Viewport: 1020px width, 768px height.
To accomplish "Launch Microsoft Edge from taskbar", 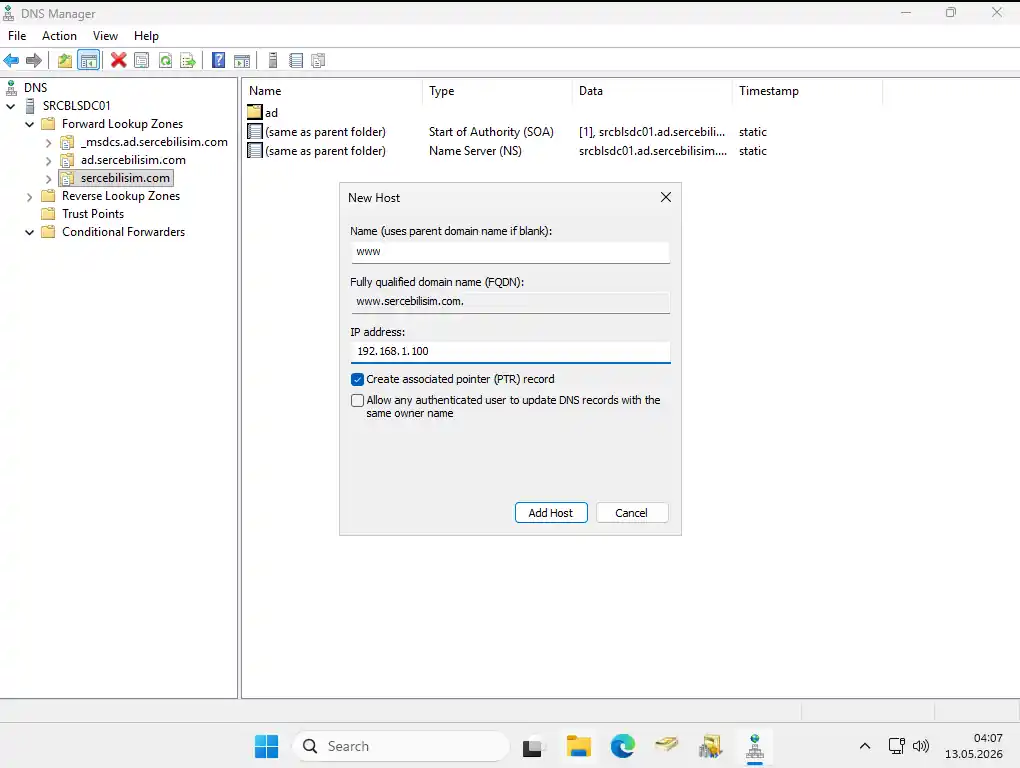I will 623,746.
